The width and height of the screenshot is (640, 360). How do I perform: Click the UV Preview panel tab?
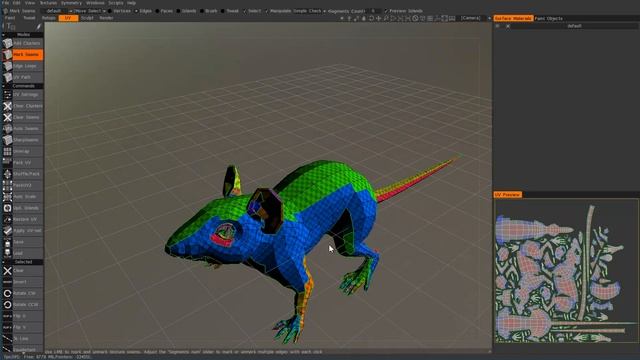tap(508, 195)
